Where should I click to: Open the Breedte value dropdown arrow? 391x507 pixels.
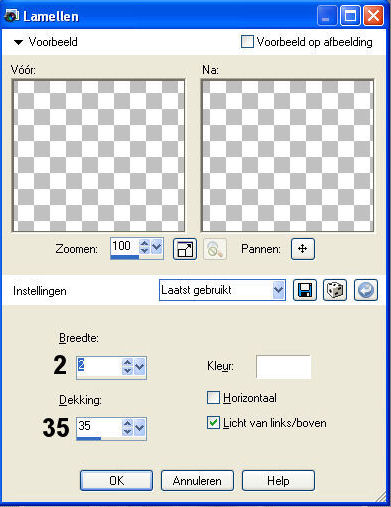[x=139, y=367]
